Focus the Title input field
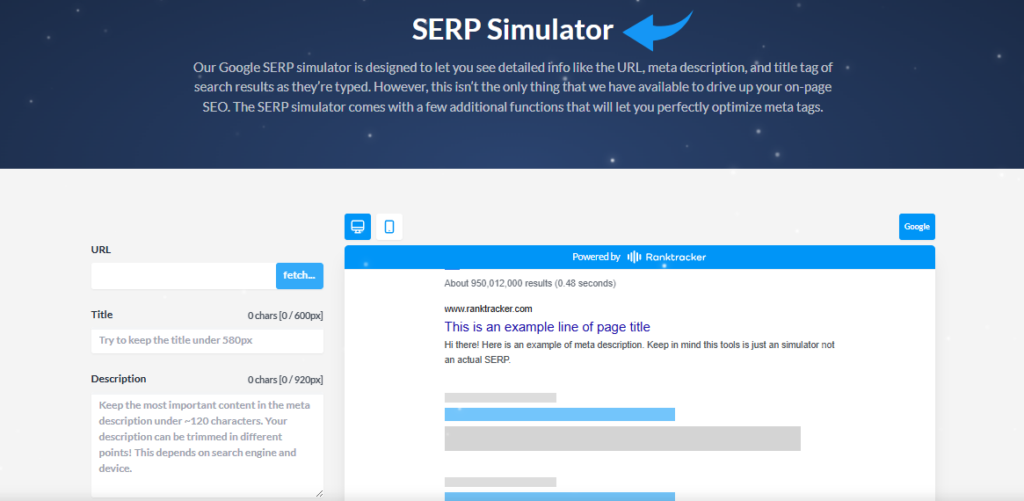Viewport: 1024px width, 501px height. [207, 341]
